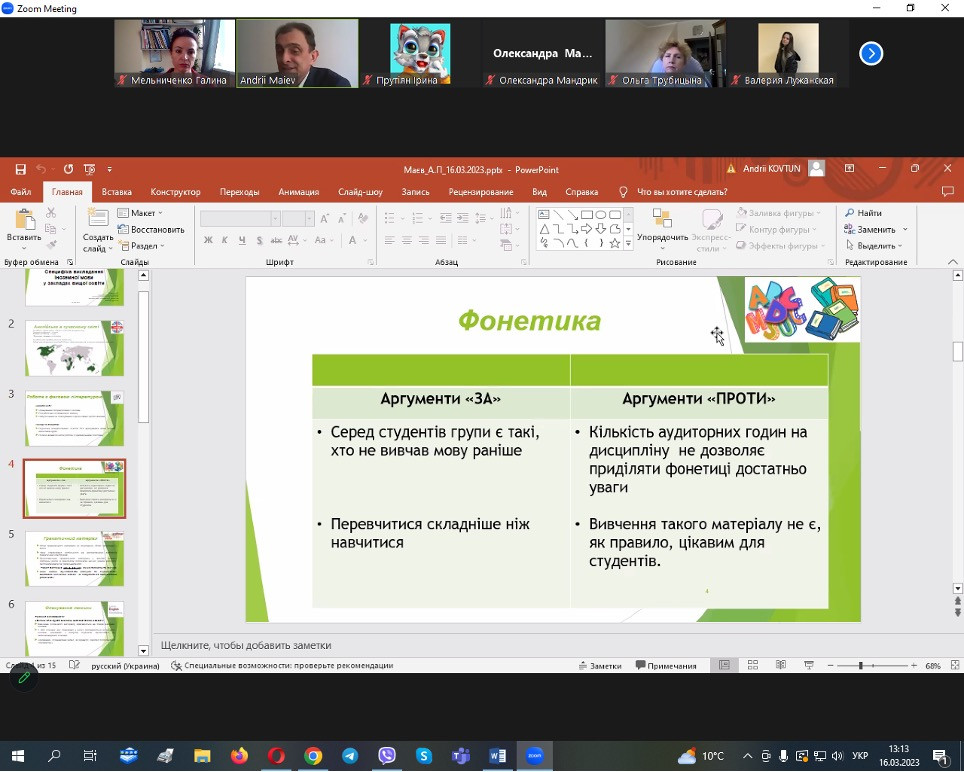
Task: Switch to normal view in status bar
Action: tap(725, 666)
